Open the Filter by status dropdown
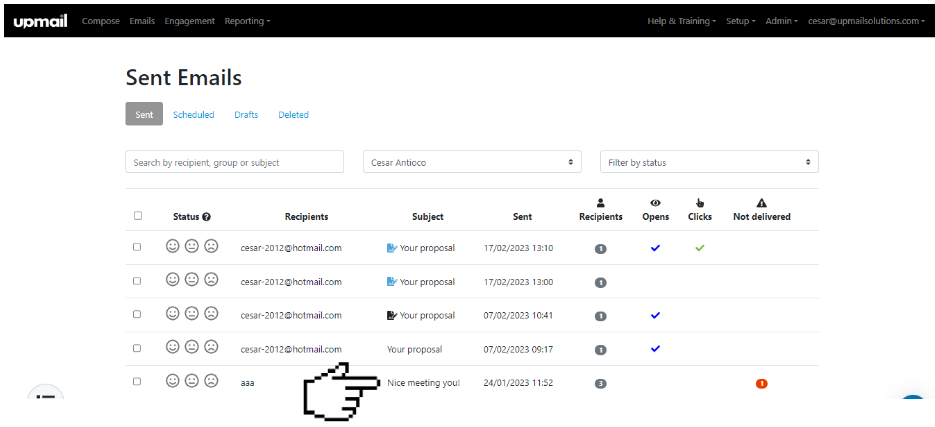Viewport: 935px width, 427px height. click(708, 162)
